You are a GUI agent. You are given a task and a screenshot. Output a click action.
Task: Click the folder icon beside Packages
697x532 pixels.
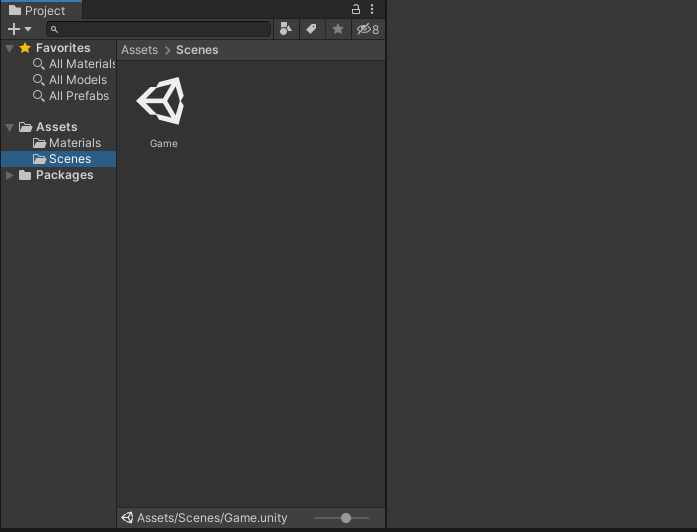[25, 175]
